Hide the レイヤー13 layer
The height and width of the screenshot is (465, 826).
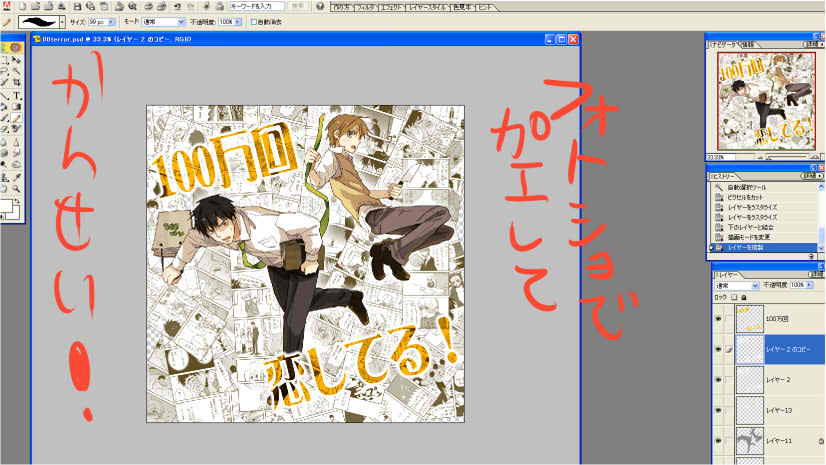click(x=718, y=410)
